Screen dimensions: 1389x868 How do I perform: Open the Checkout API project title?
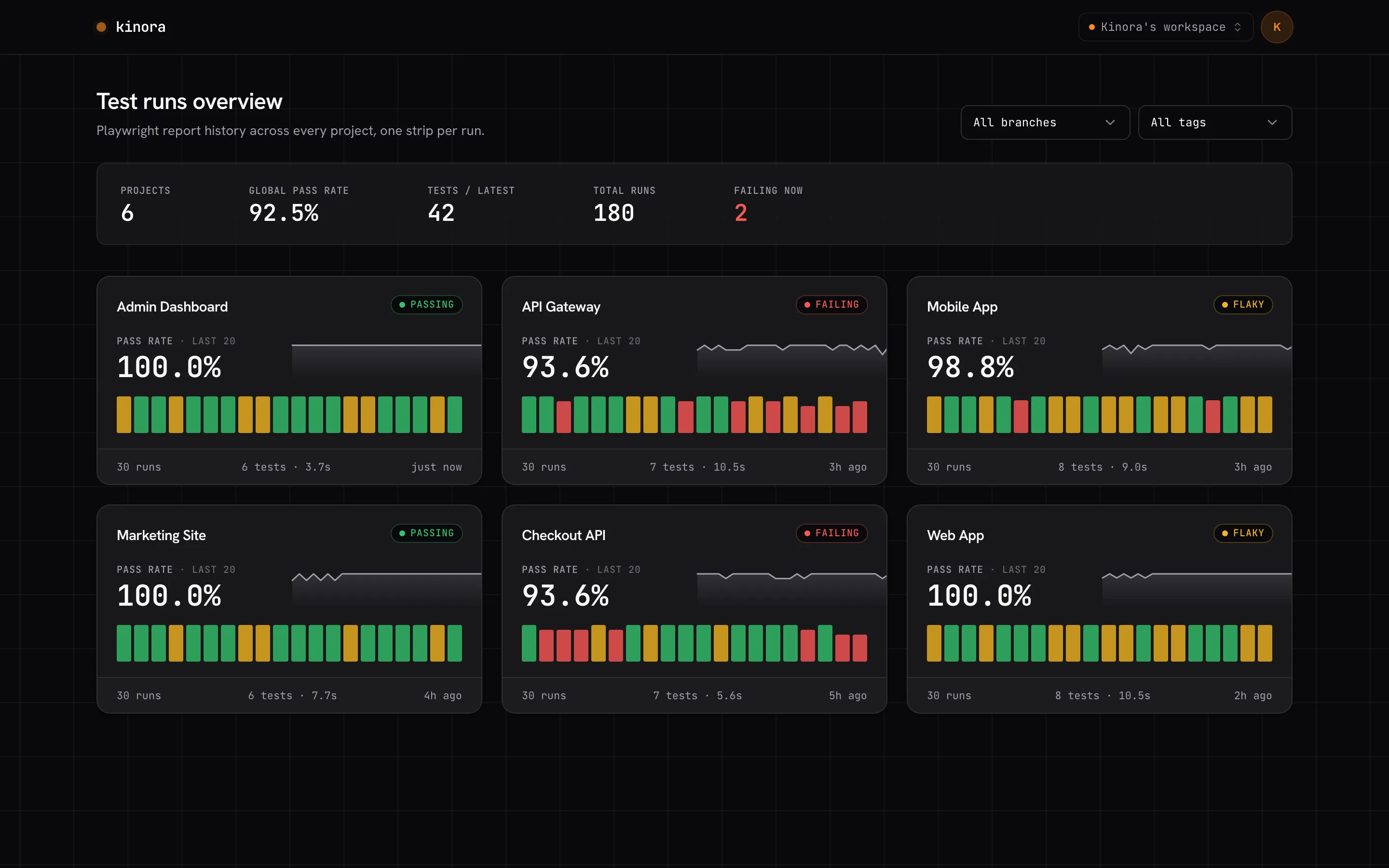563,535
